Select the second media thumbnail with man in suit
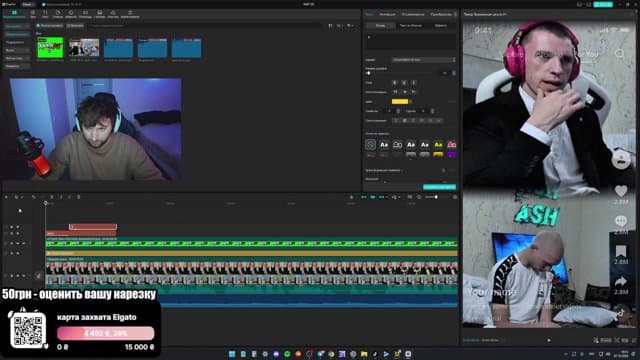This screenshot has height=360, width=640. [84, 48]
